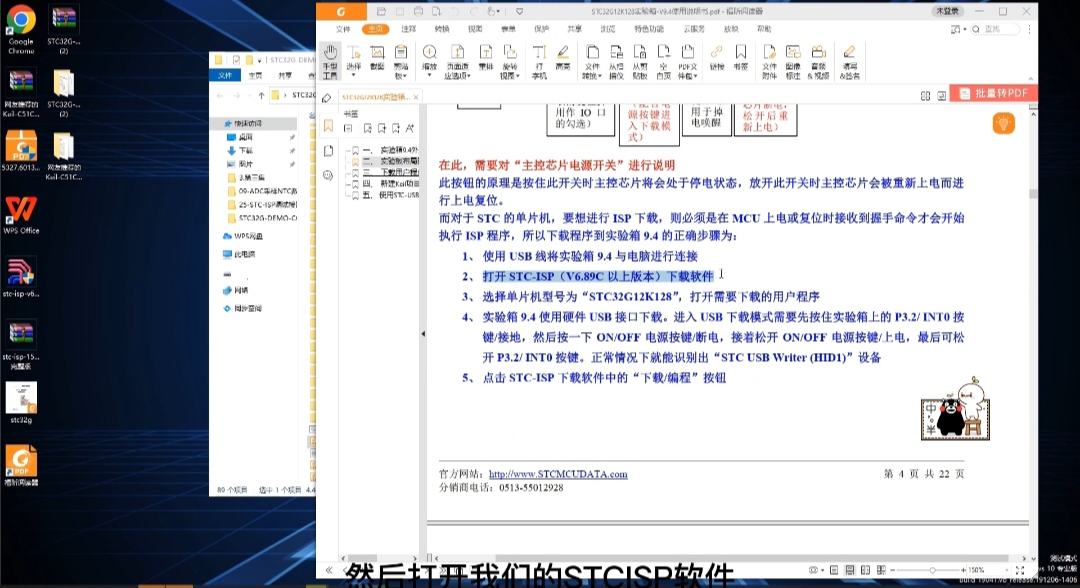Image resolution: width=1080 pixels, height=588 pixels.
Task: Collapse the navigation panel arrow
Action: pos(423,334)
